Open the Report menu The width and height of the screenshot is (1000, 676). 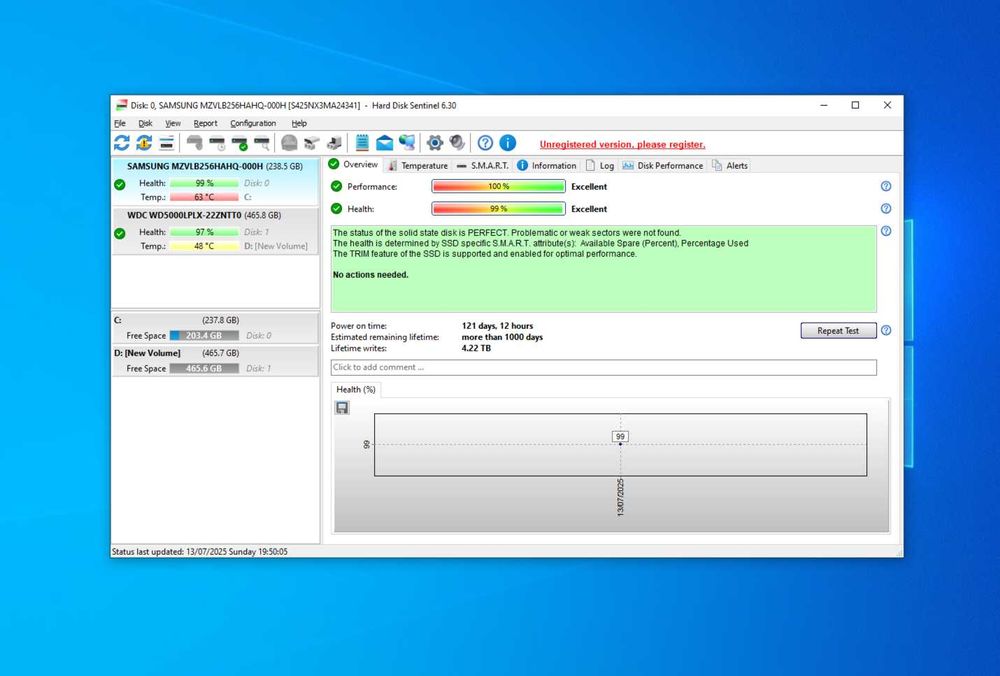205,123
